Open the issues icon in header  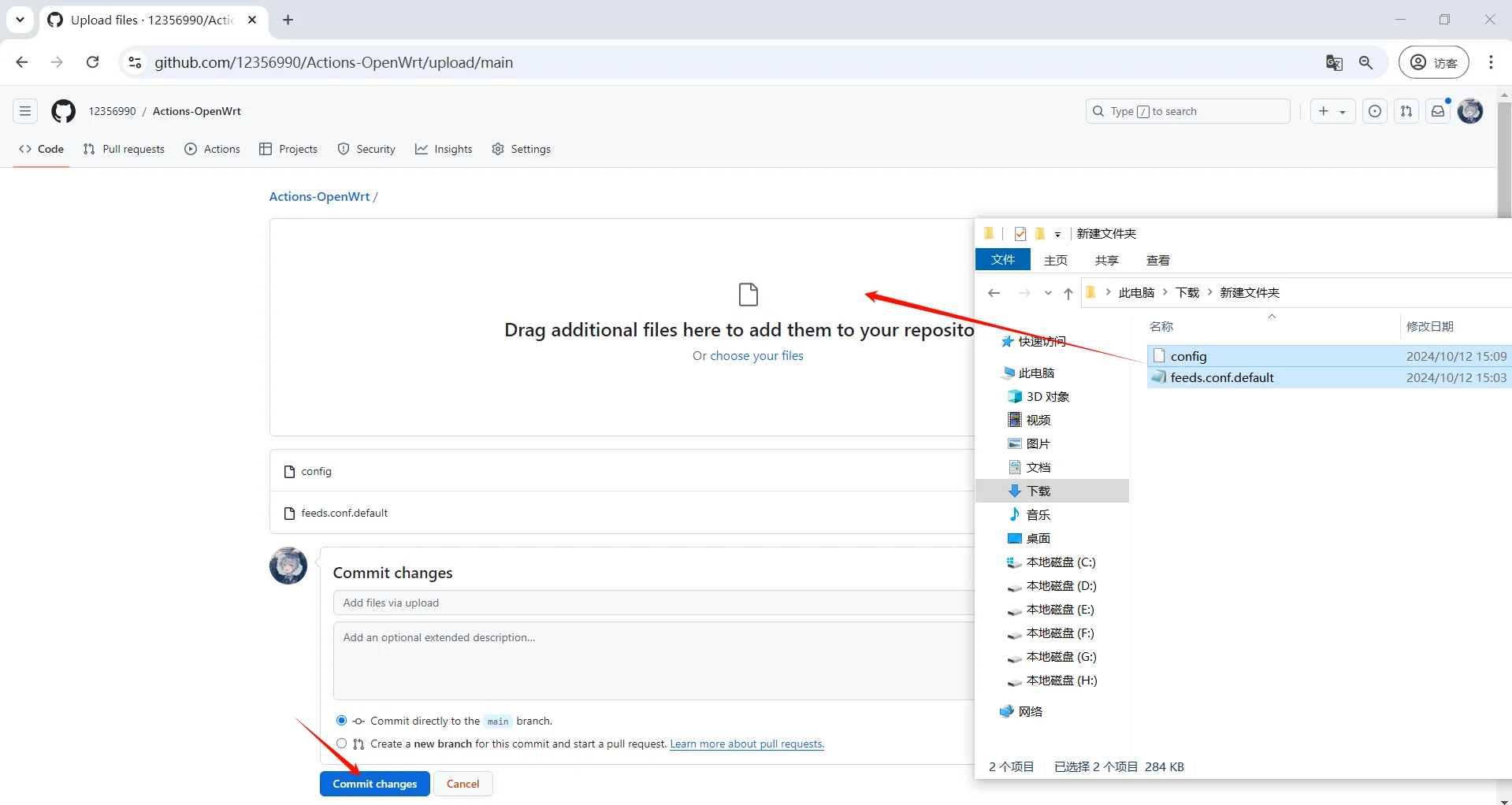tap(1375, 111)
